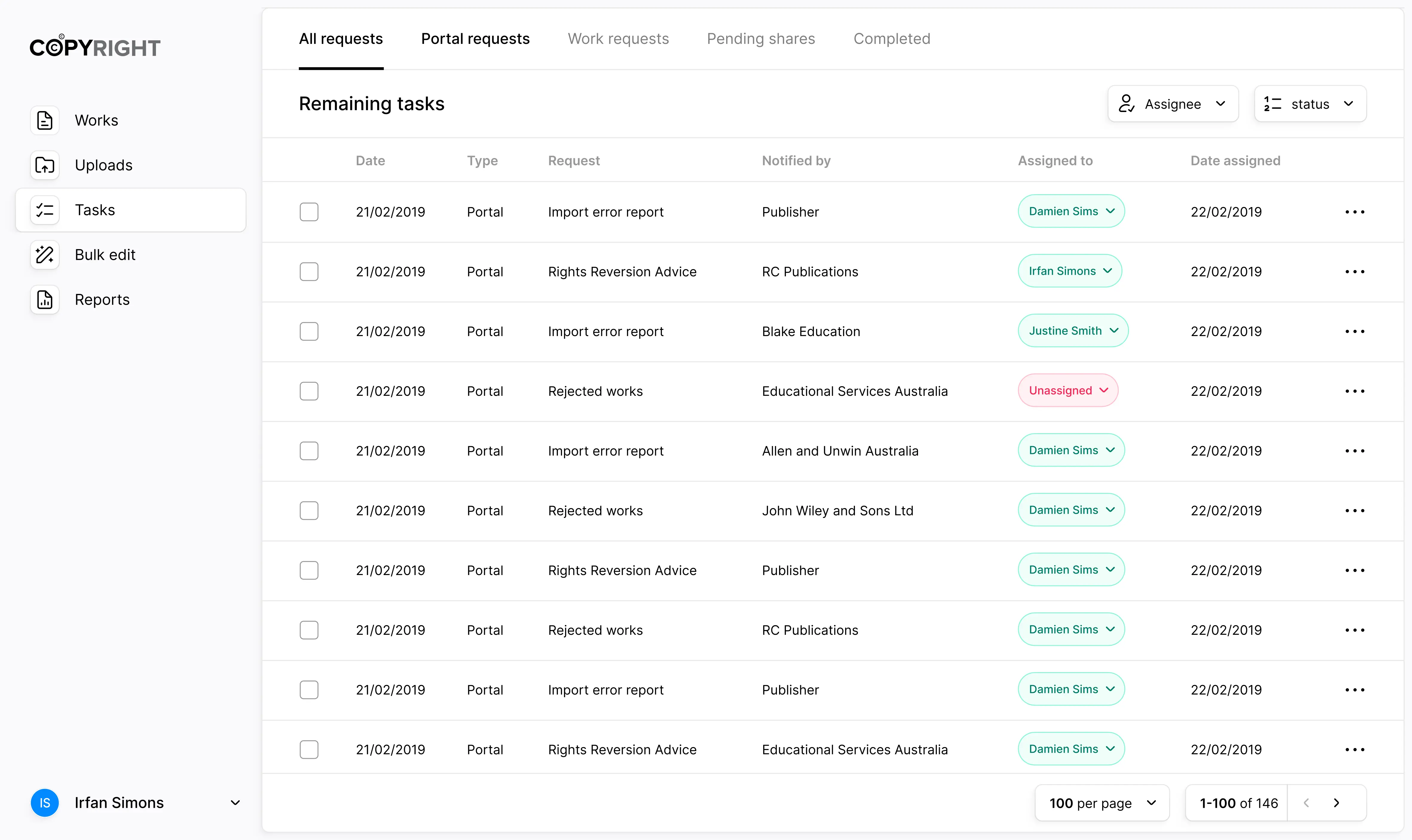The height and width of the screenshot is (840, 1412).
Task: Open the Bulk edit wand icon
Action: 45,255
